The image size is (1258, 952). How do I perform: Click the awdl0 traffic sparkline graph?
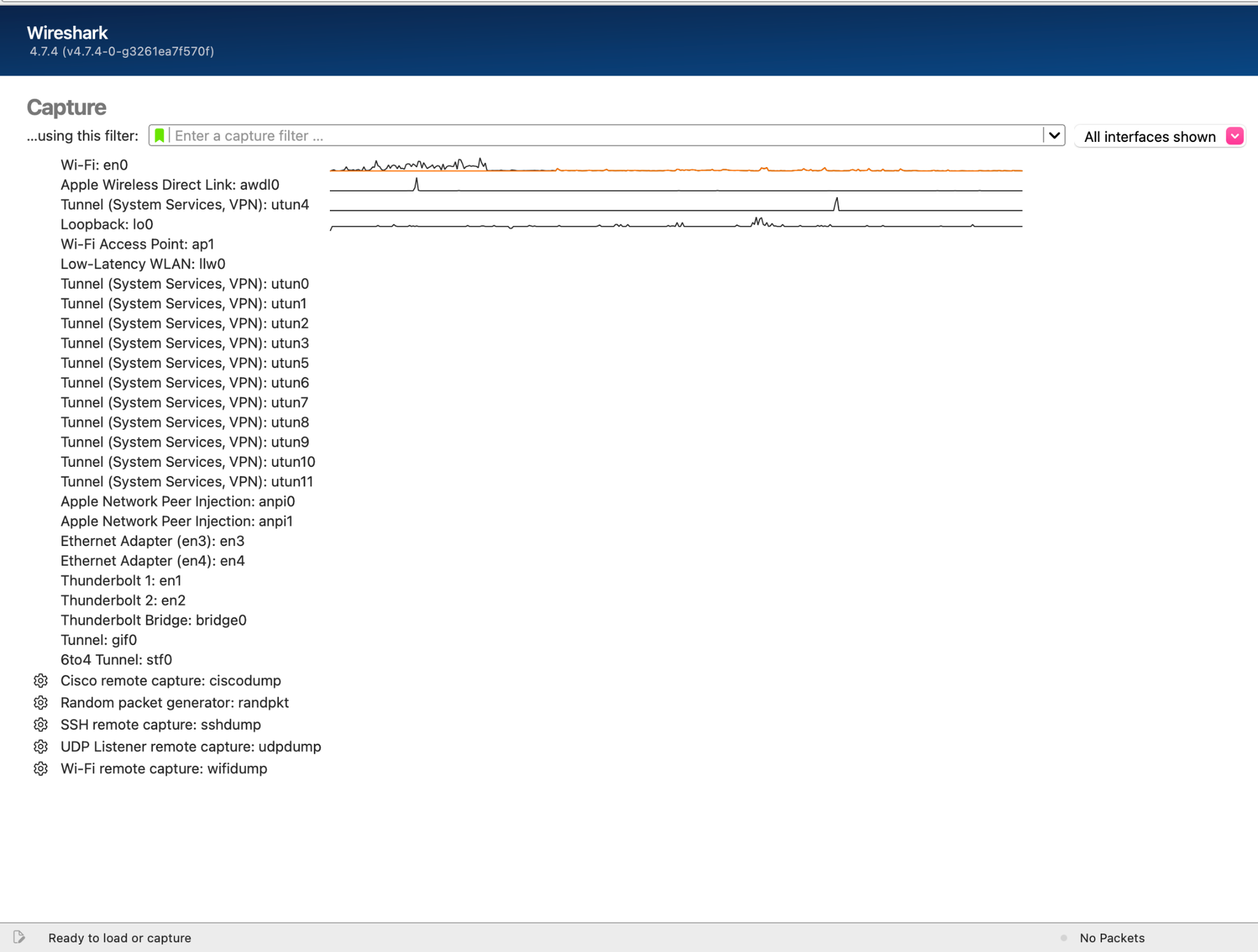[x=676, y=185]
